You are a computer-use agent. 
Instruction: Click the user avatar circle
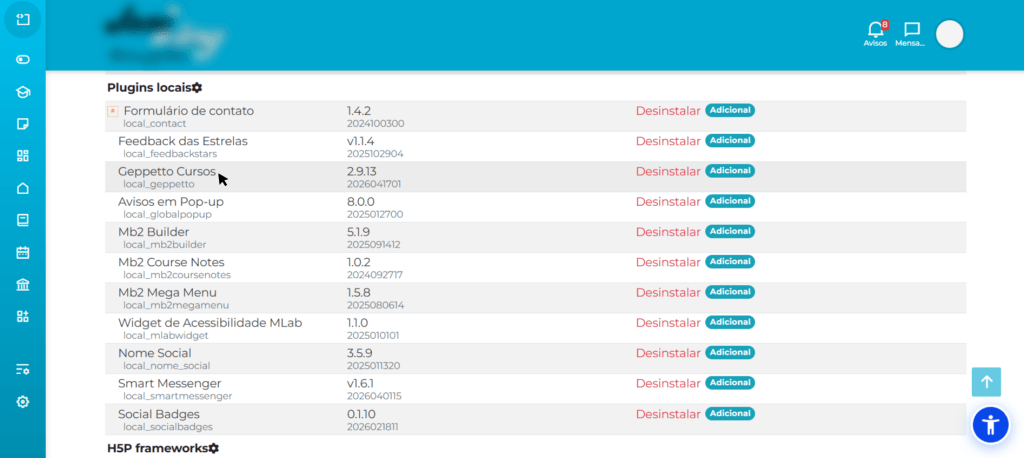point(949,34)
